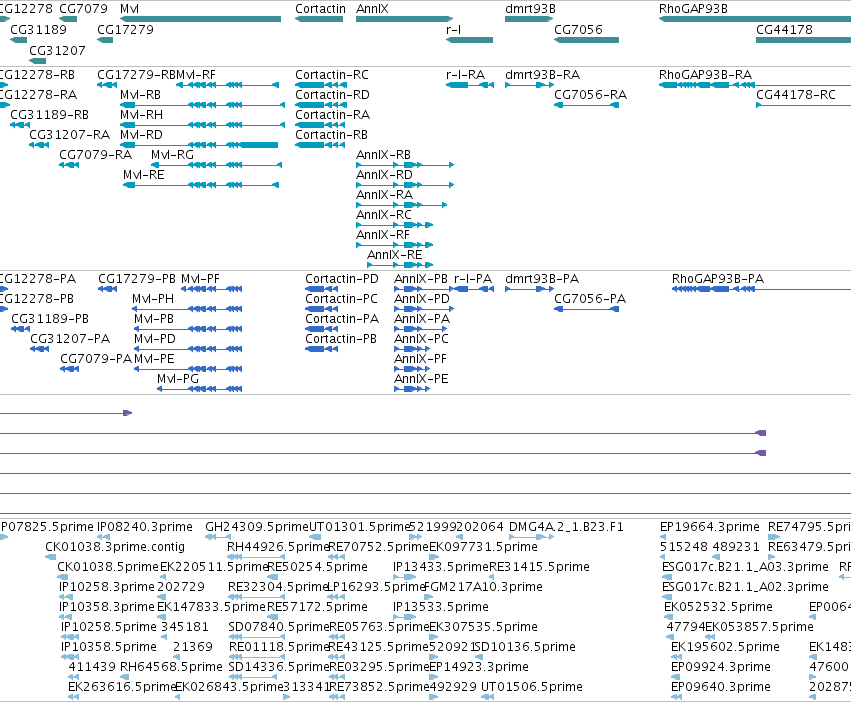Select EST EP09640.3prime
This screenshot has width=851, height=702.
coord(721,687)
